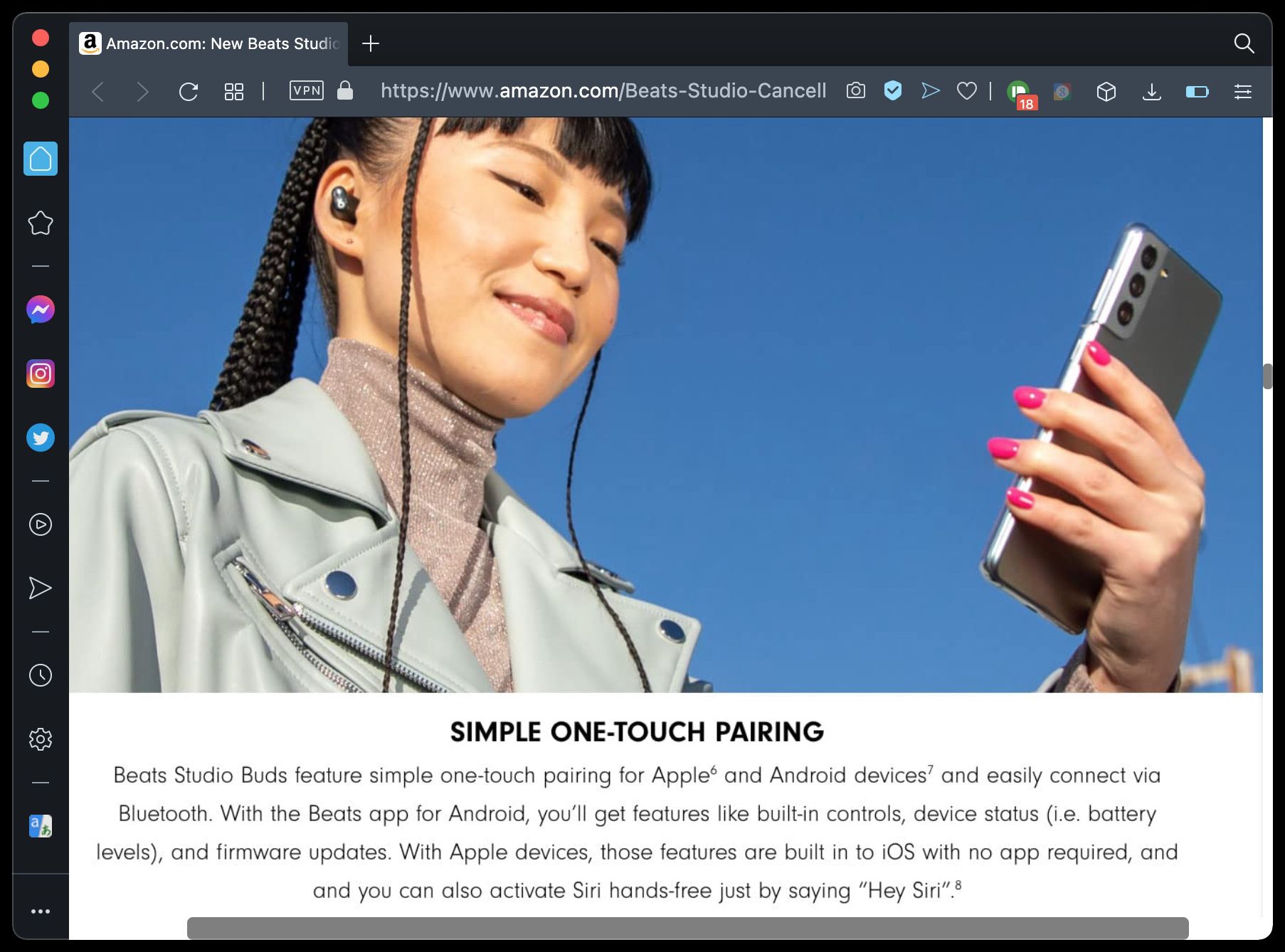Go forward to the next page

pyautogui.click(x=142, y=92)
